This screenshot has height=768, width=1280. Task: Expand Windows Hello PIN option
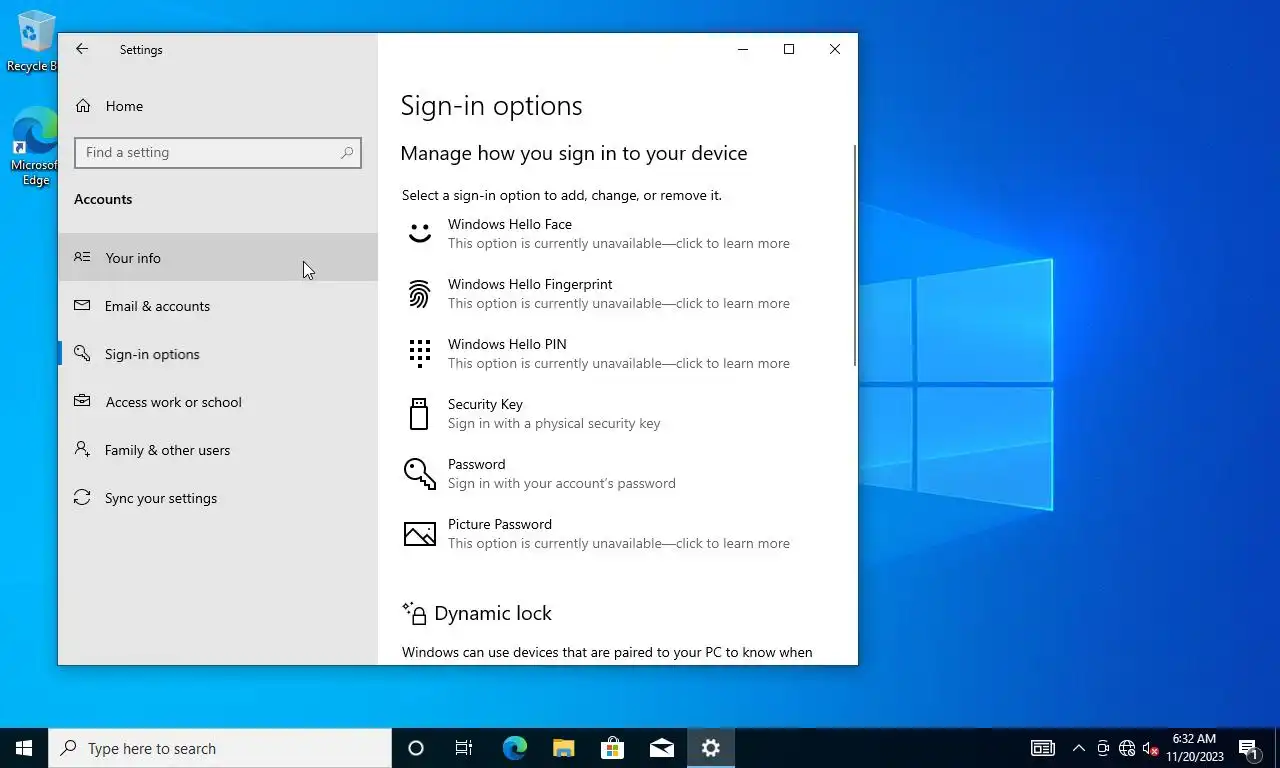(617, 354)
